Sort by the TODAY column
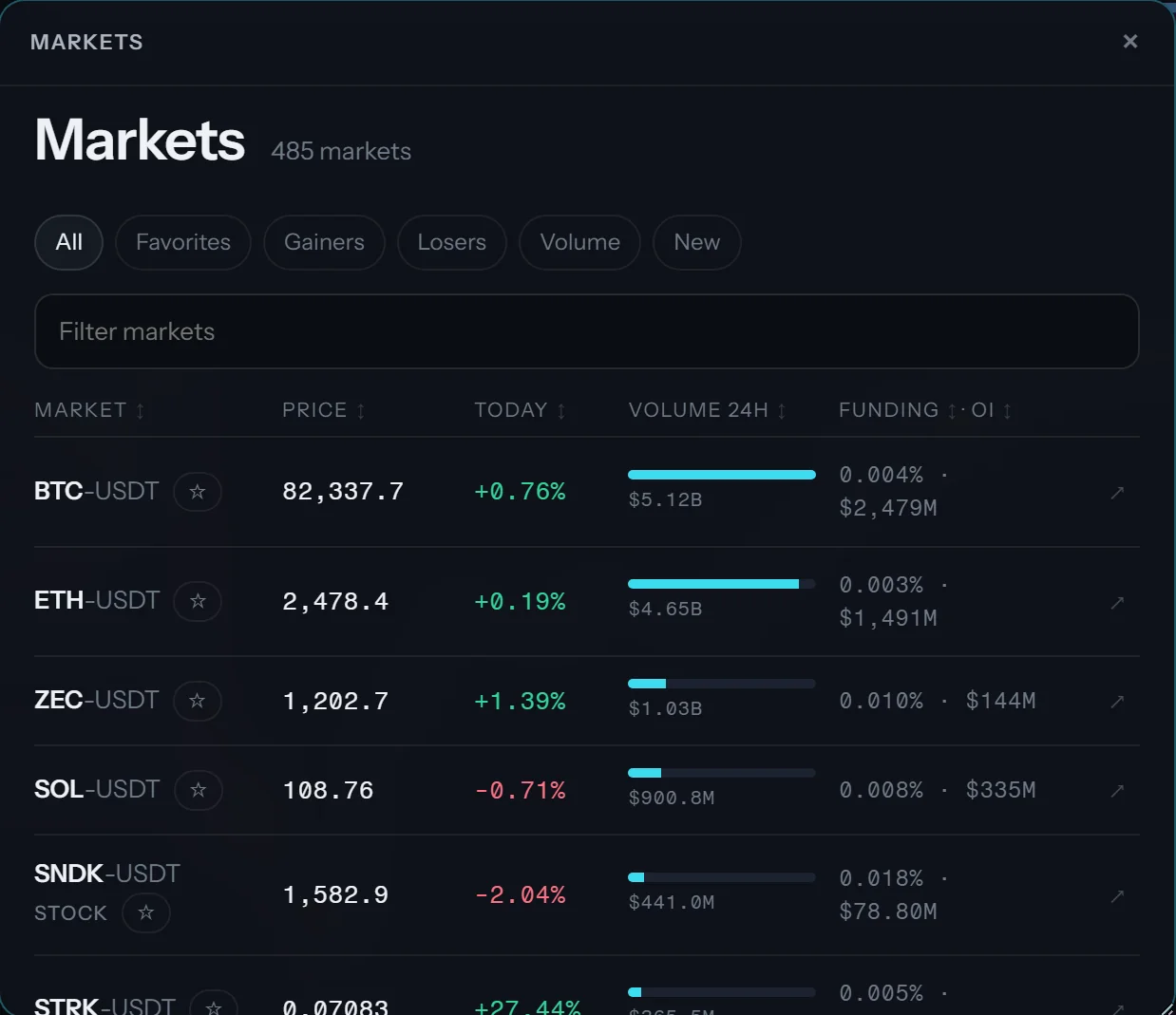This screenshot has width=1176, height=1015. pos(521,410)
